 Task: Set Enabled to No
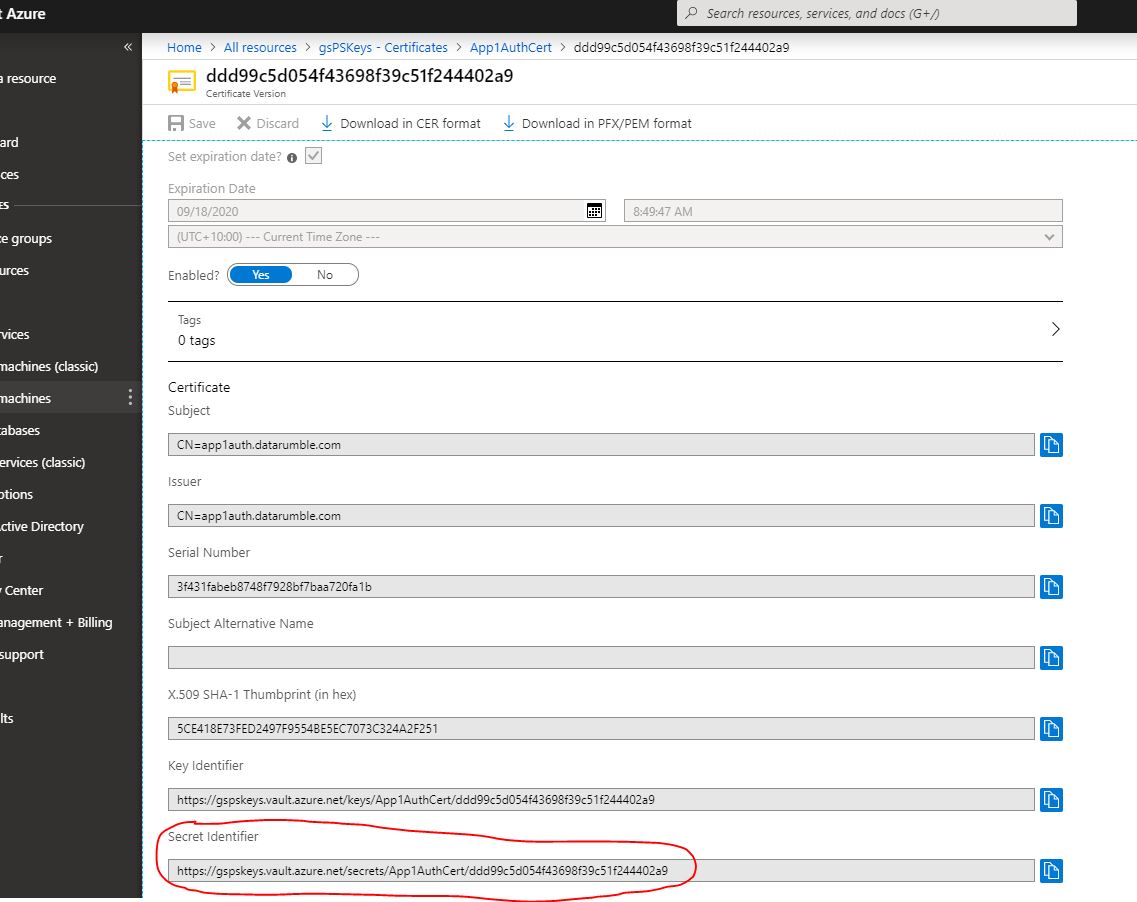325,275
